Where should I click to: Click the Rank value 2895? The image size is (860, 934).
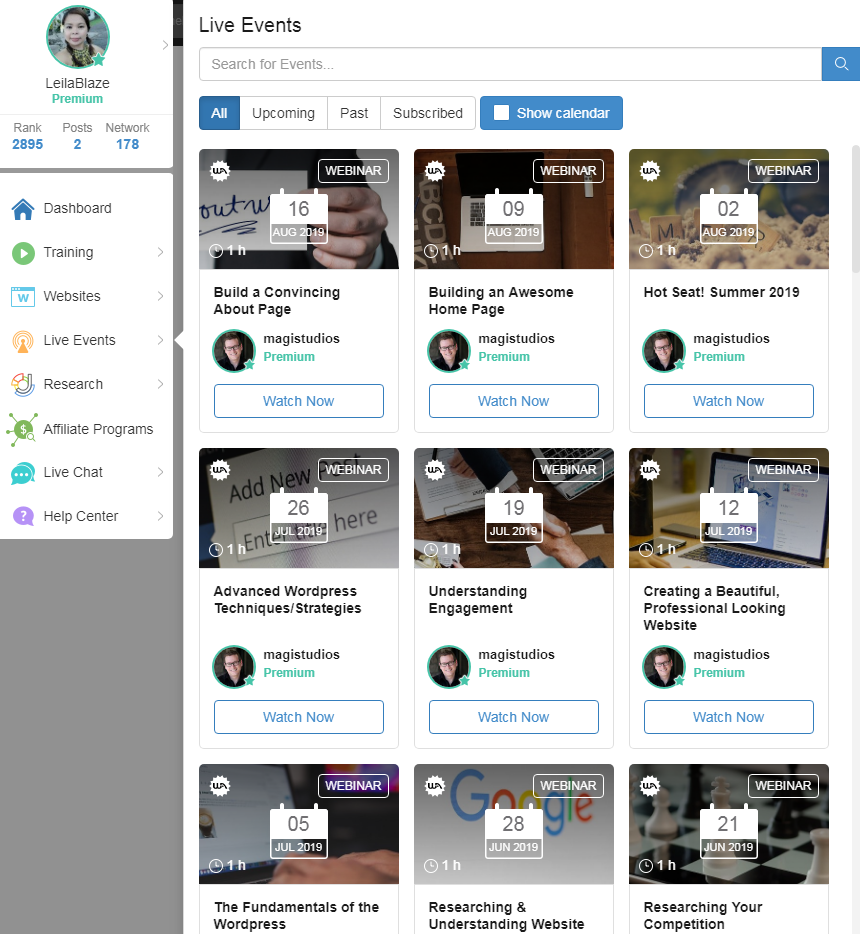[27, 144]
